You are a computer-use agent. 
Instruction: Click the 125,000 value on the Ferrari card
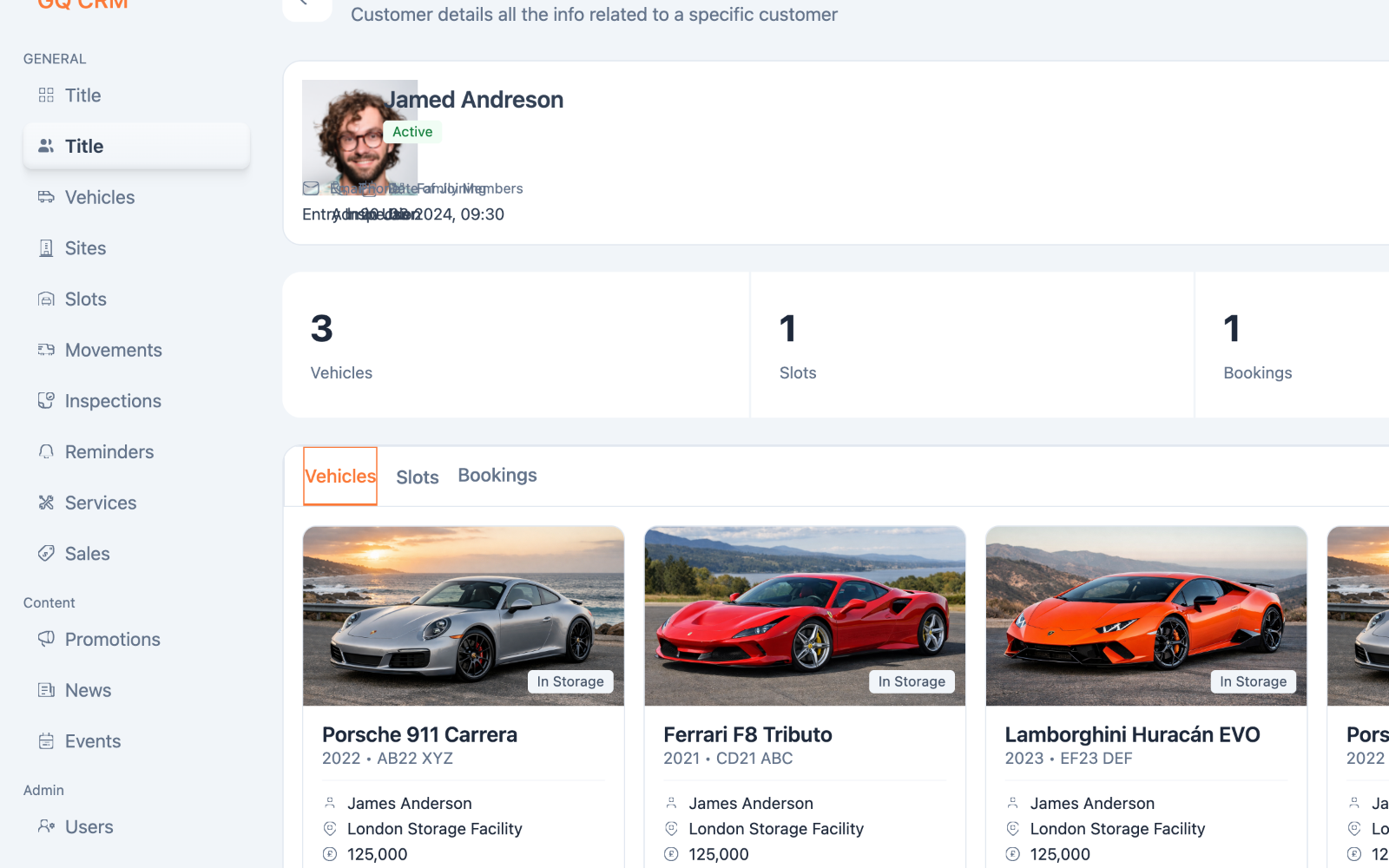click(x=719, y=854)
